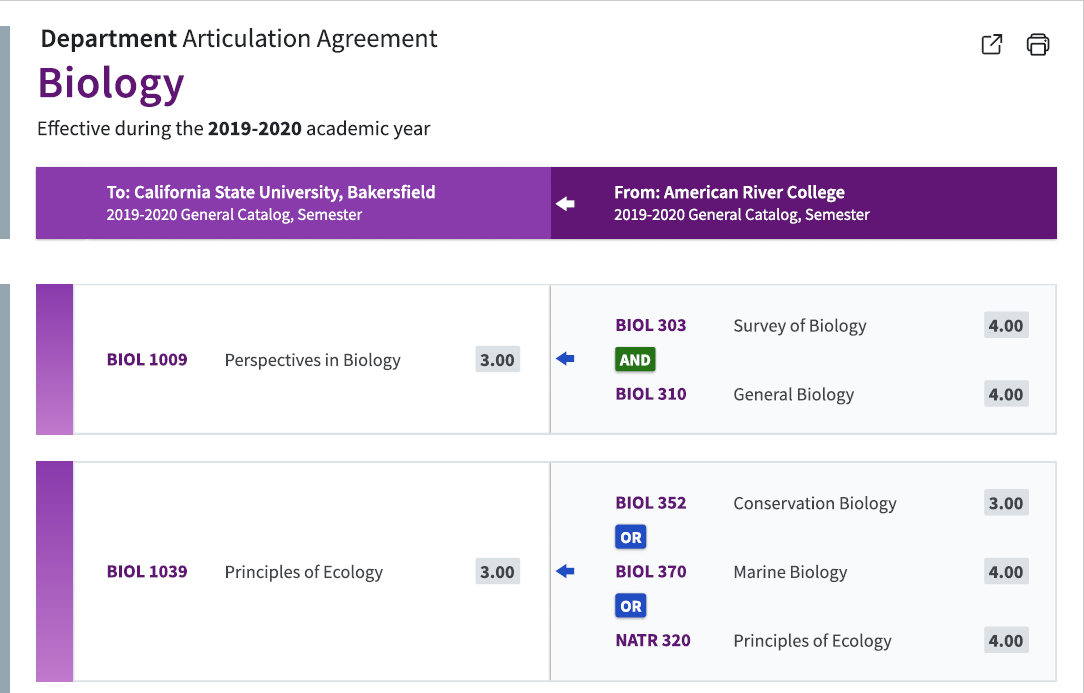The image size is (1084, 693).
Task: Click Survey of Biology course title
Action: pos(800,326)
